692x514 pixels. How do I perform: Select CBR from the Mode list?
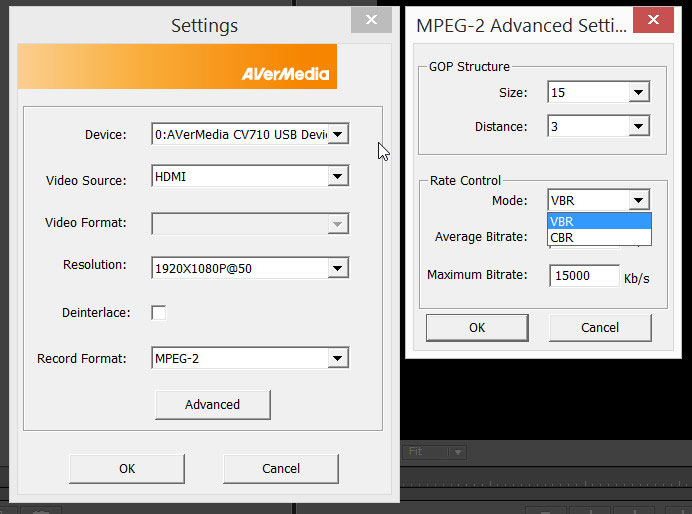pyautogui.click(x=599, y=238)
